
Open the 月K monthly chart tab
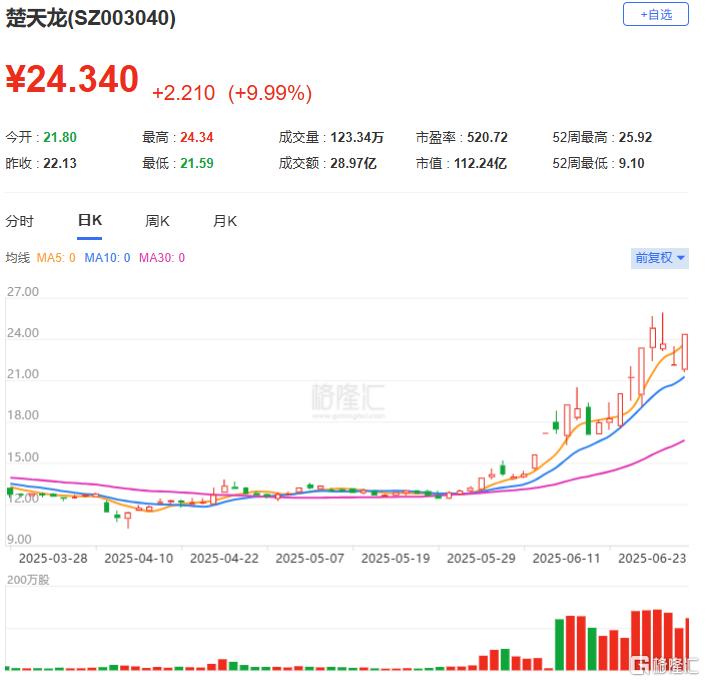point(224,221)
